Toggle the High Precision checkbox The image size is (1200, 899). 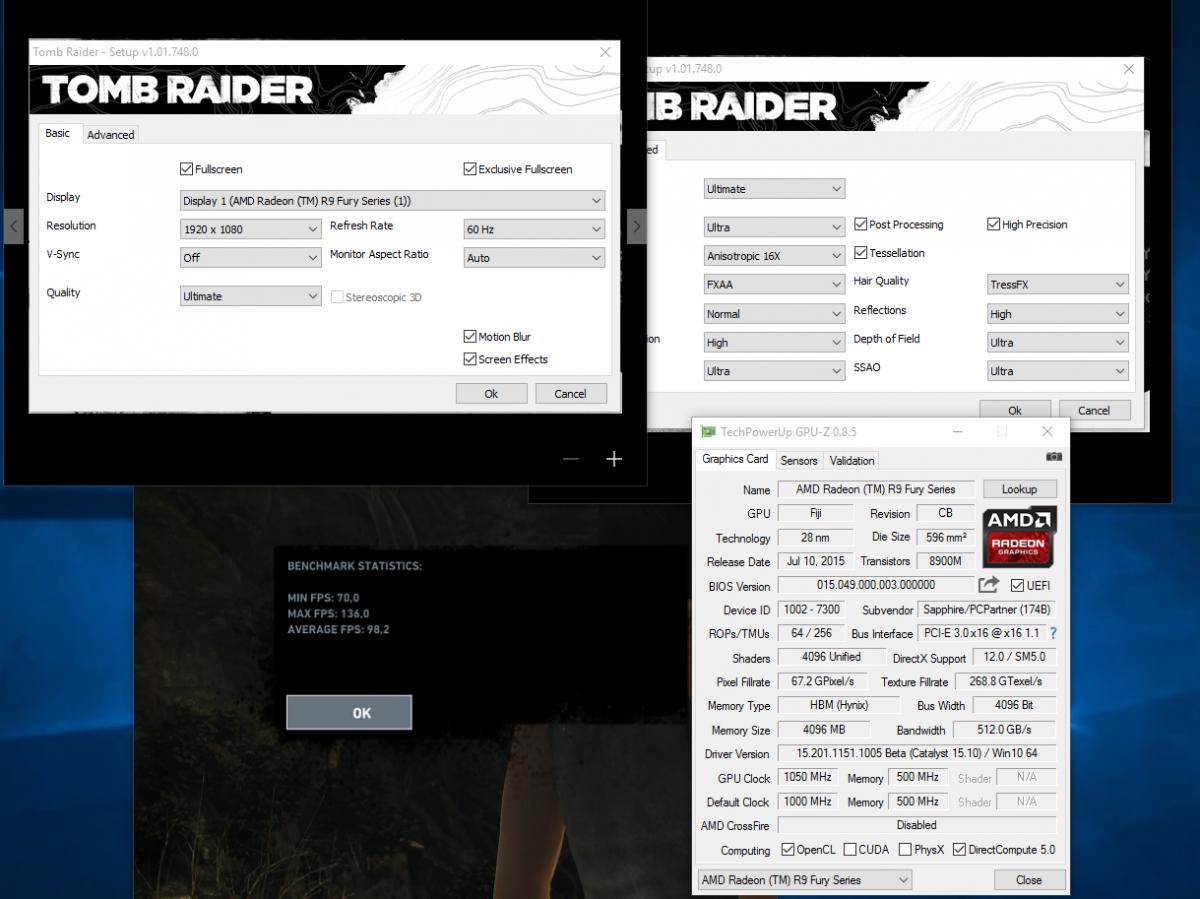(994, 224)
